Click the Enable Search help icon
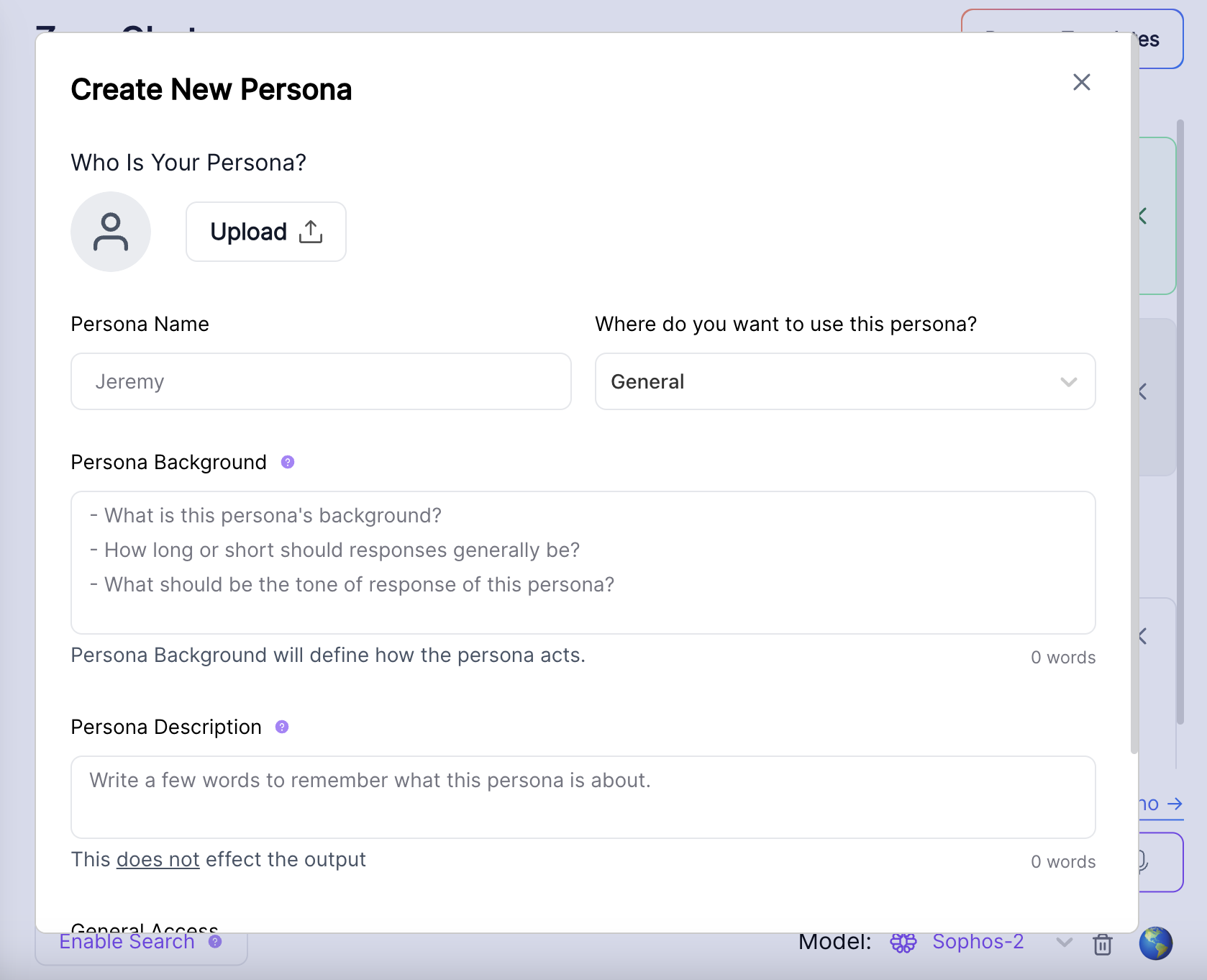Viewport: 1207px width, 980px height. [x=215, y=942]
